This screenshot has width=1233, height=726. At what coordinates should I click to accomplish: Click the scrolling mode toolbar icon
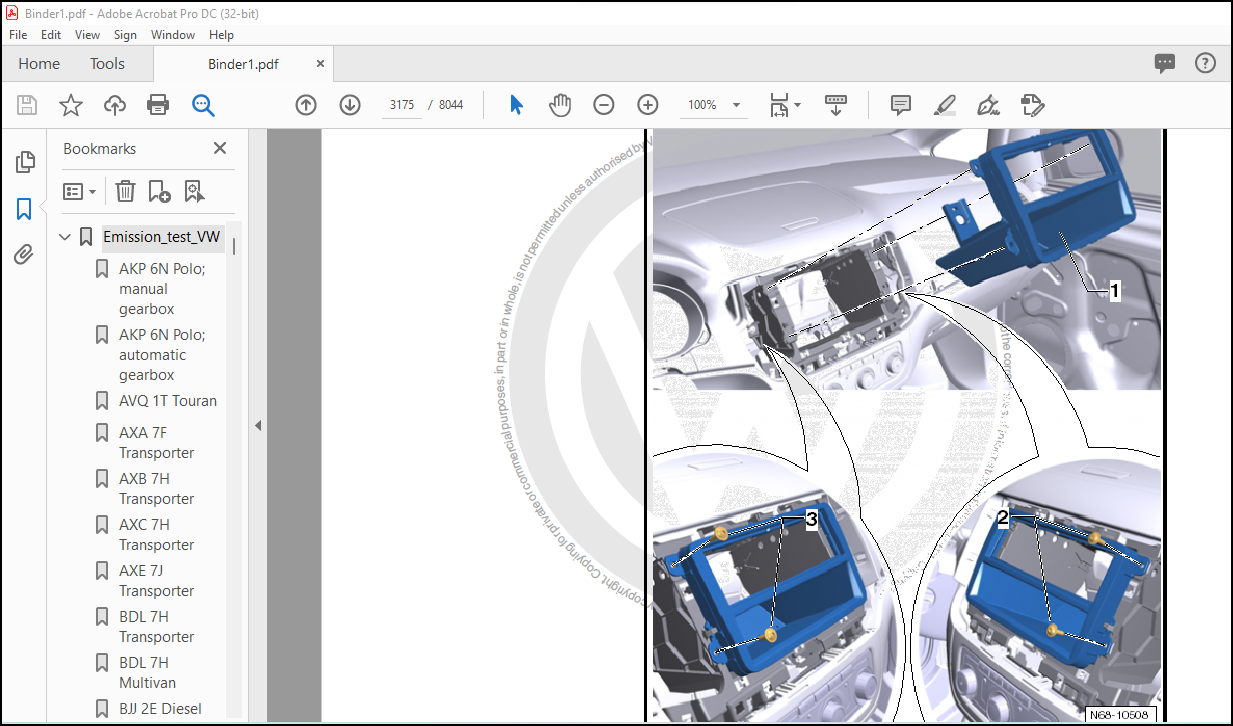tap(836, 104)
